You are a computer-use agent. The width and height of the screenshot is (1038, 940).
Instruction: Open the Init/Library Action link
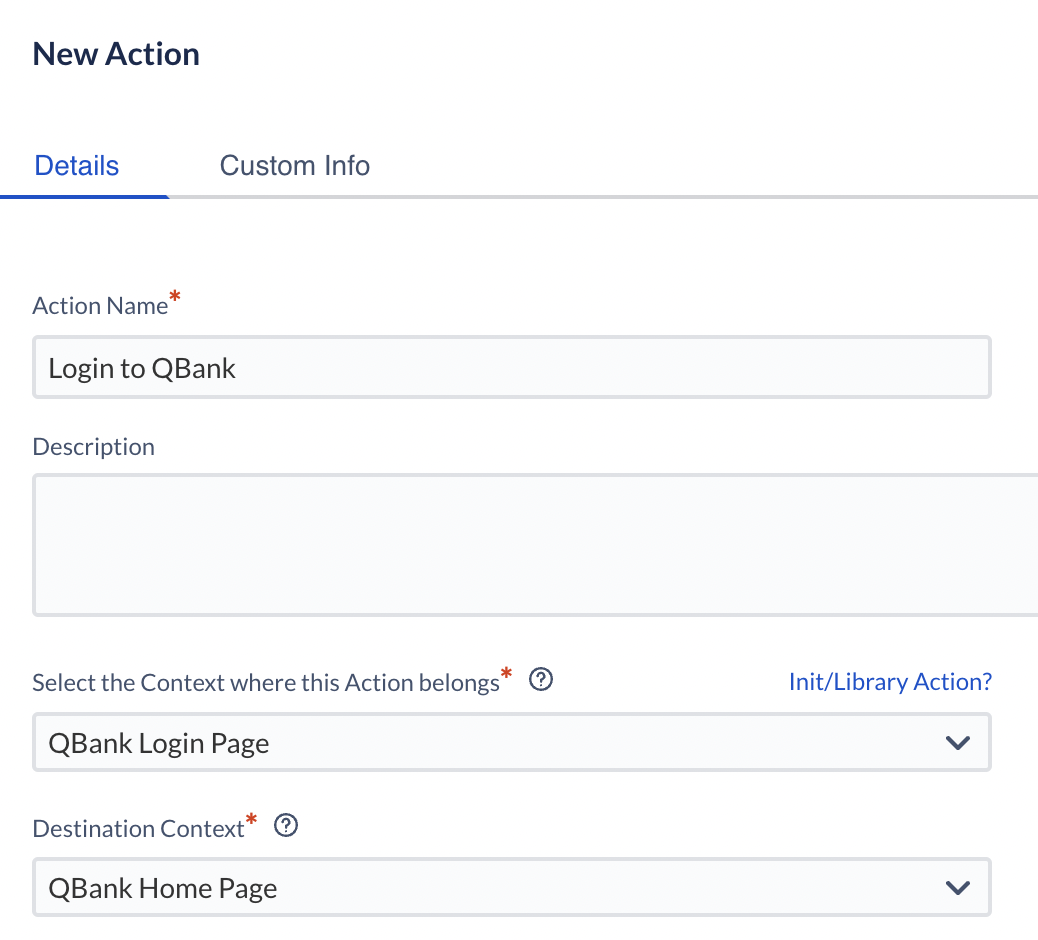[890, 681]
